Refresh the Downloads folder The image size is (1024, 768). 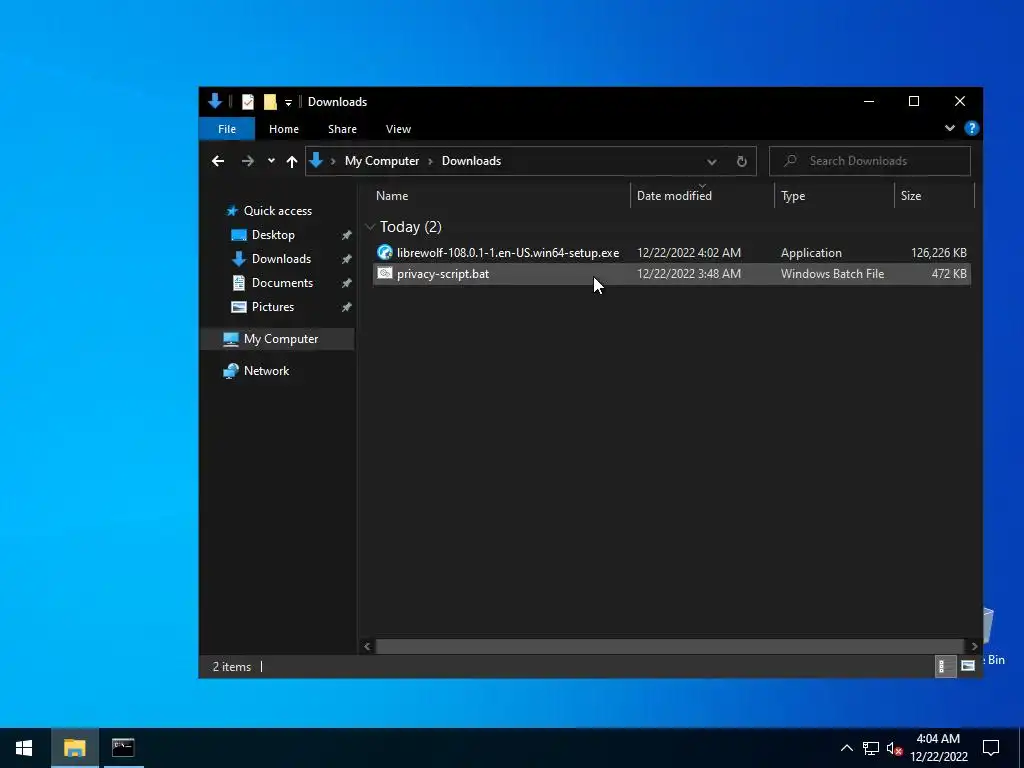click(741, 161)
